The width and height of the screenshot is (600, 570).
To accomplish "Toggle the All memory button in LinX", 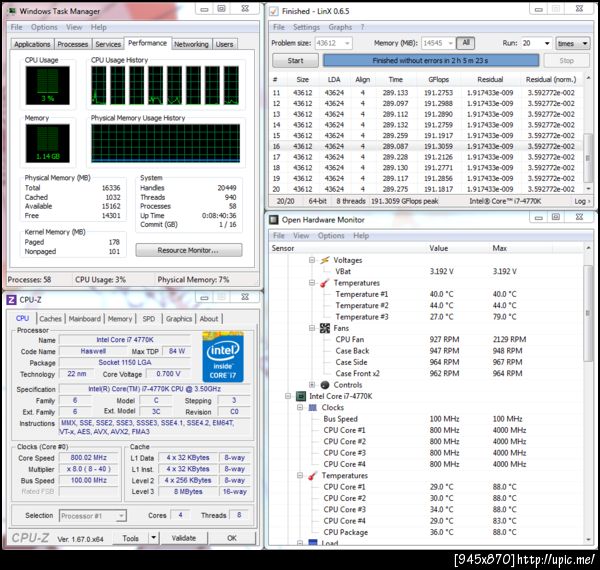I will click(466, 43).
